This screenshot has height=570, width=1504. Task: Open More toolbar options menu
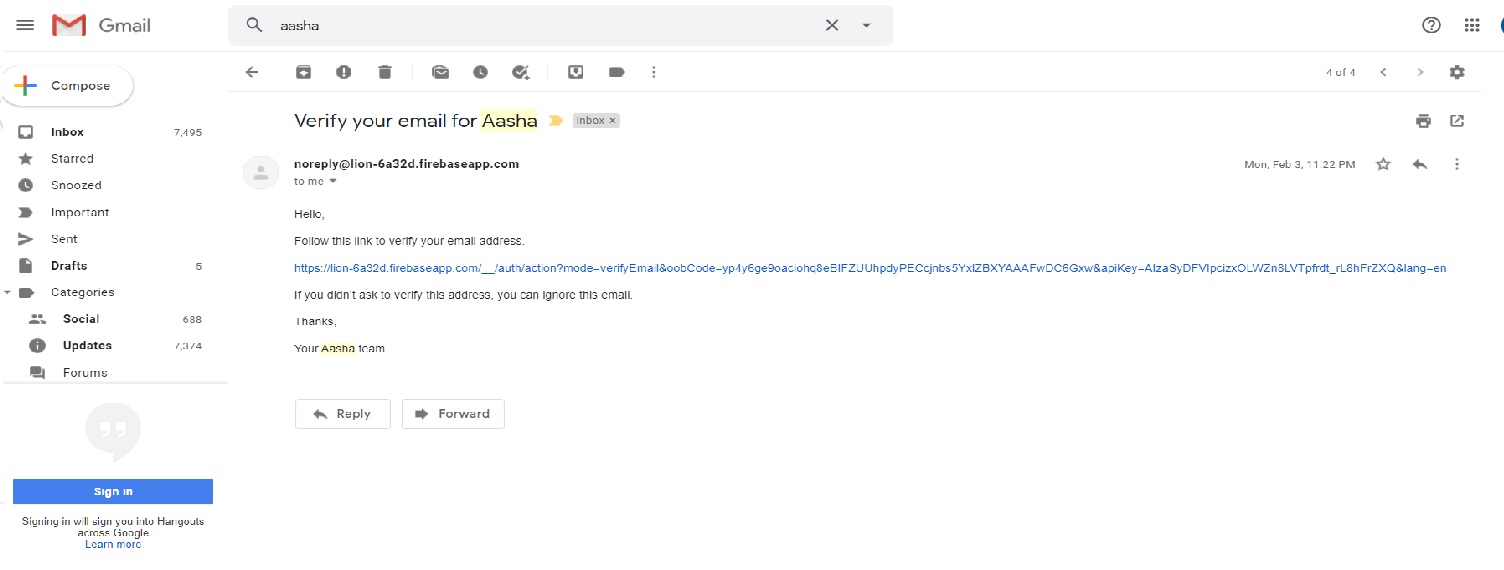[654, 72]
